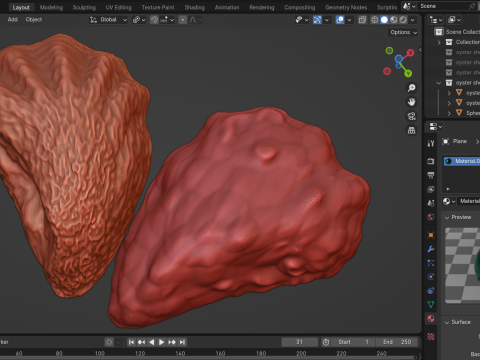
Task: Expand the Sphere object in outliner
Action: click(x=449, y=113)
